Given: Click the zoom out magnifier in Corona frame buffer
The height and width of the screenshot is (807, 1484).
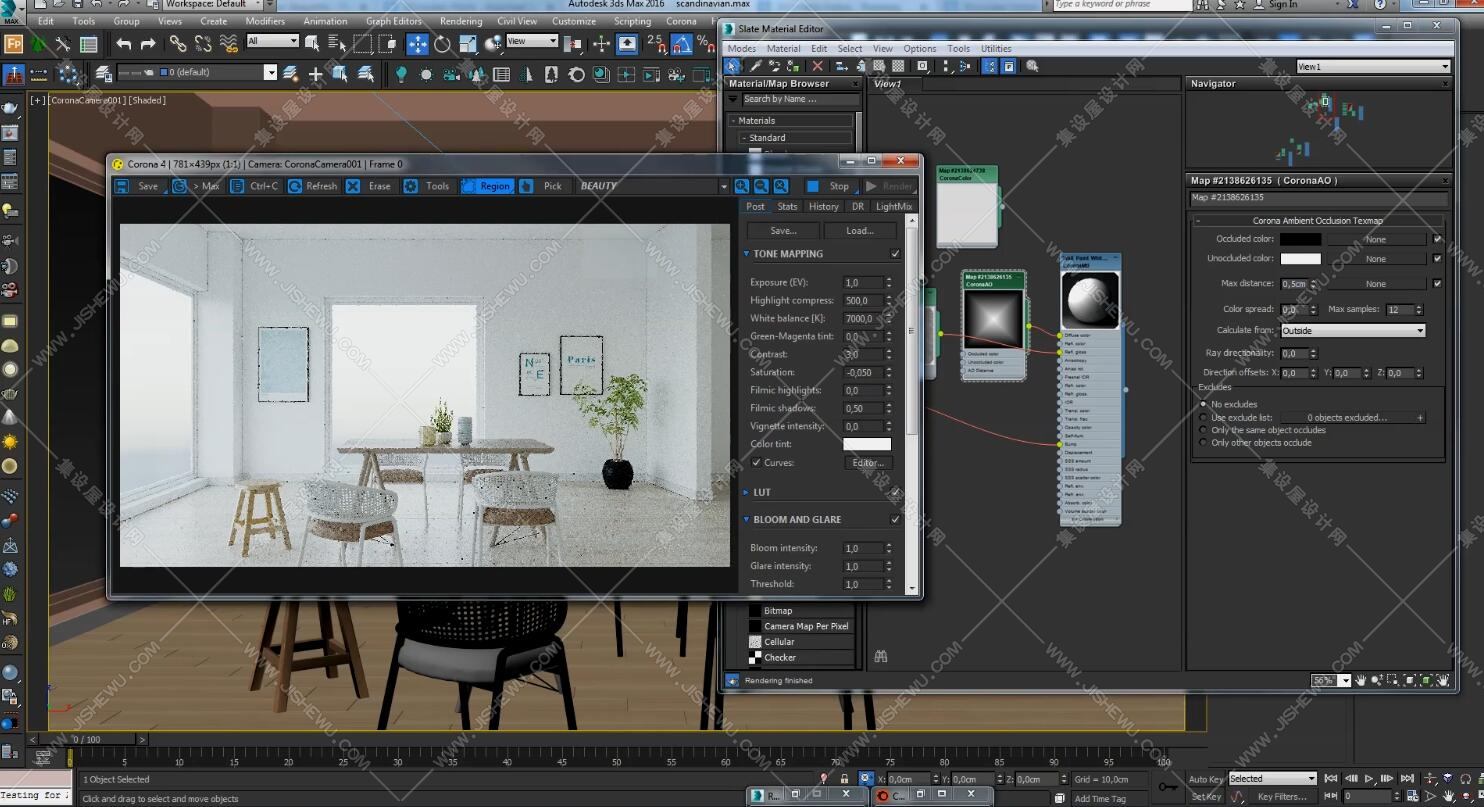Looking at the screenshot, I should (x=761, y=186).
